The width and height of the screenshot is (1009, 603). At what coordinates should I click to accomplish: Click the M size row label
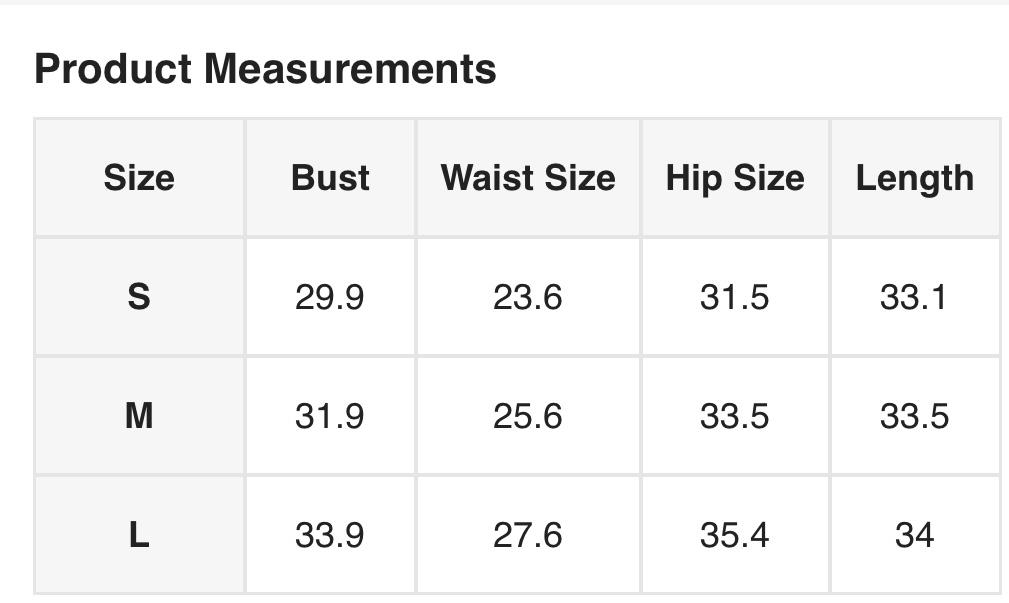pos(139,416)
